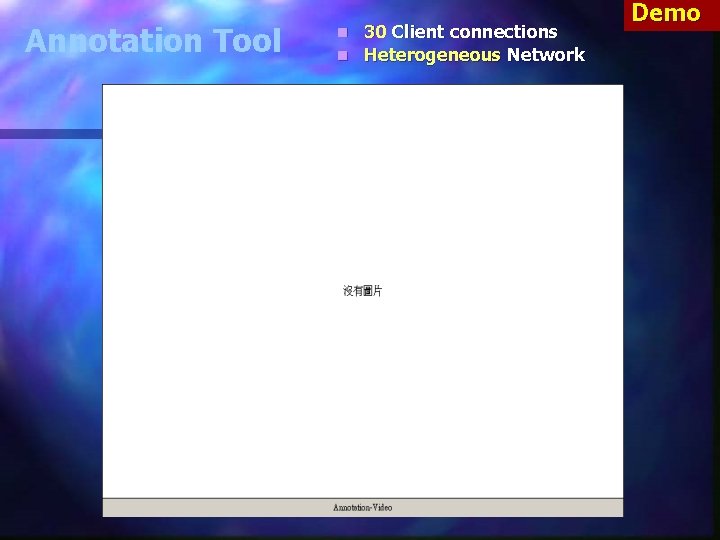Click the red 'Demo' badge

(671, 15)
